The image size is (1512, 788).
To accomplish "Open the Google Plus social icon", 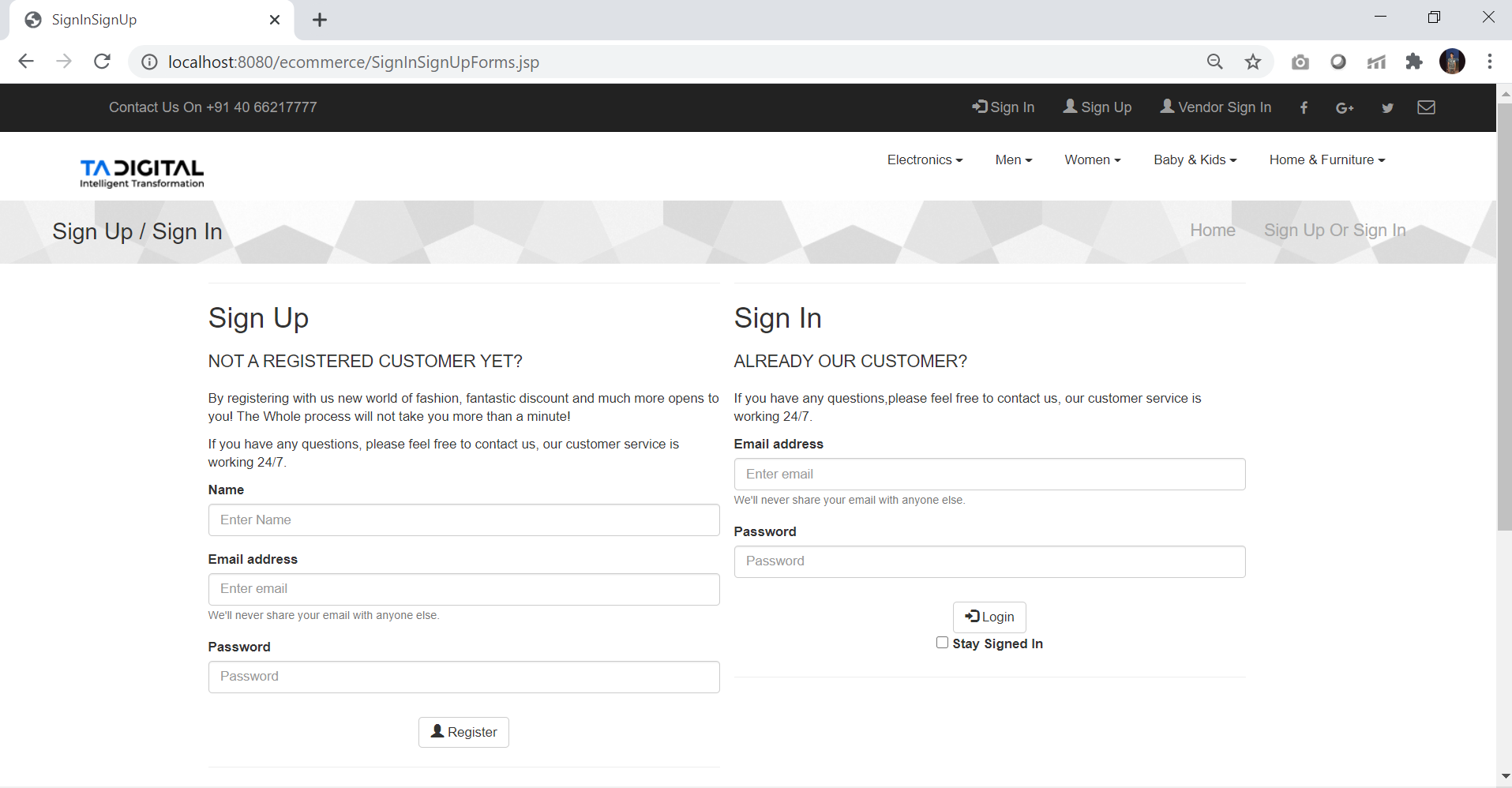I will [x=1345, y=108].
